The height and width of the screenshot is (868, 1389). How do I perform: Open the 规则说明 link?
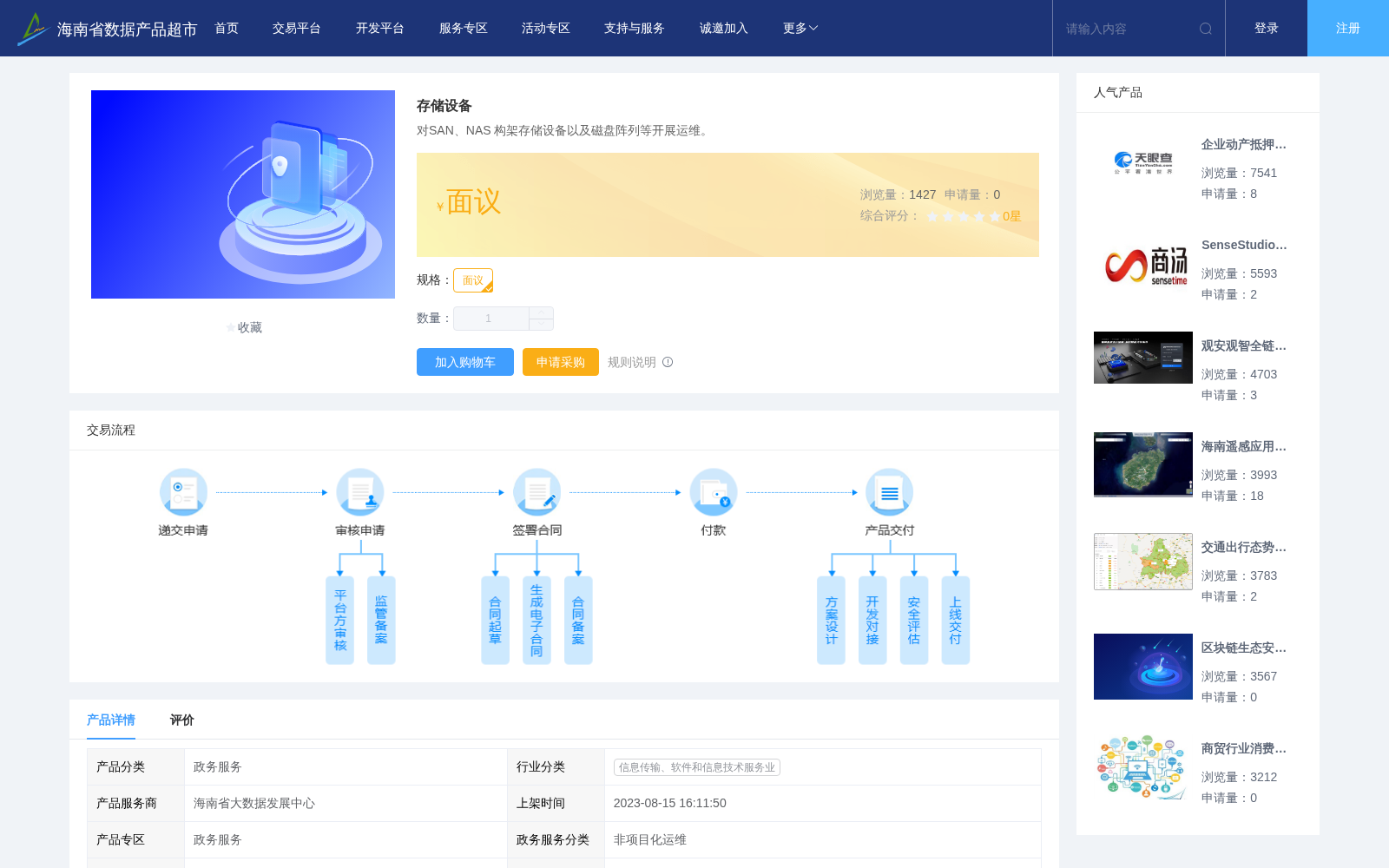(x=632, y=362)
